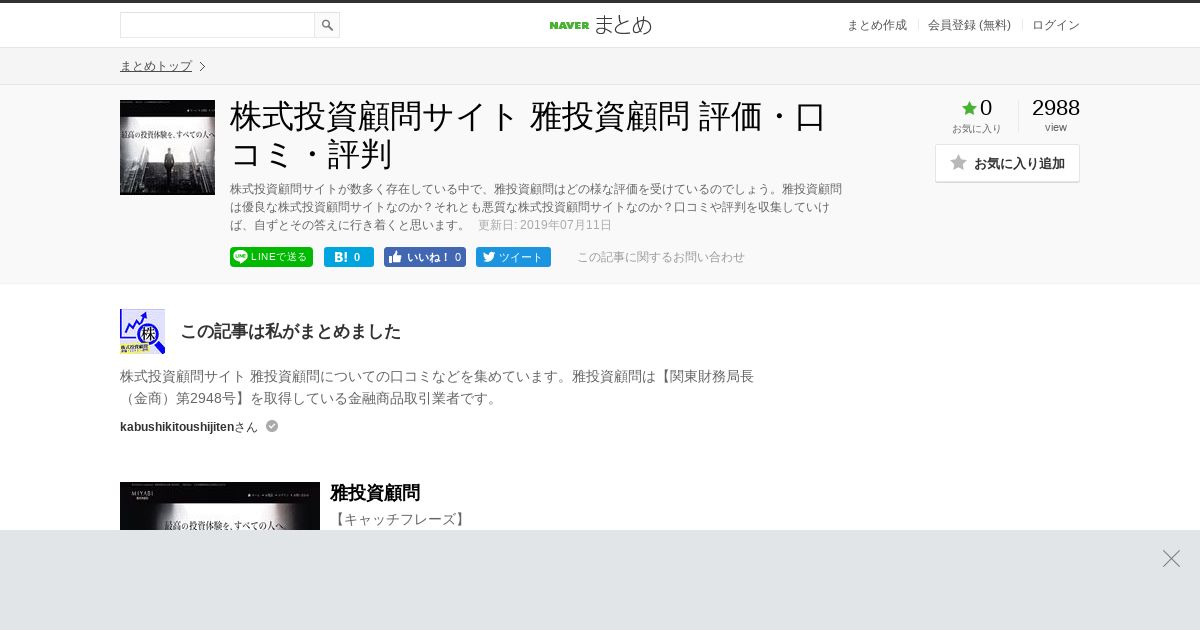Click the search magnifier icon button
Screen dimensions: 1200x630
tap(327, 25)
